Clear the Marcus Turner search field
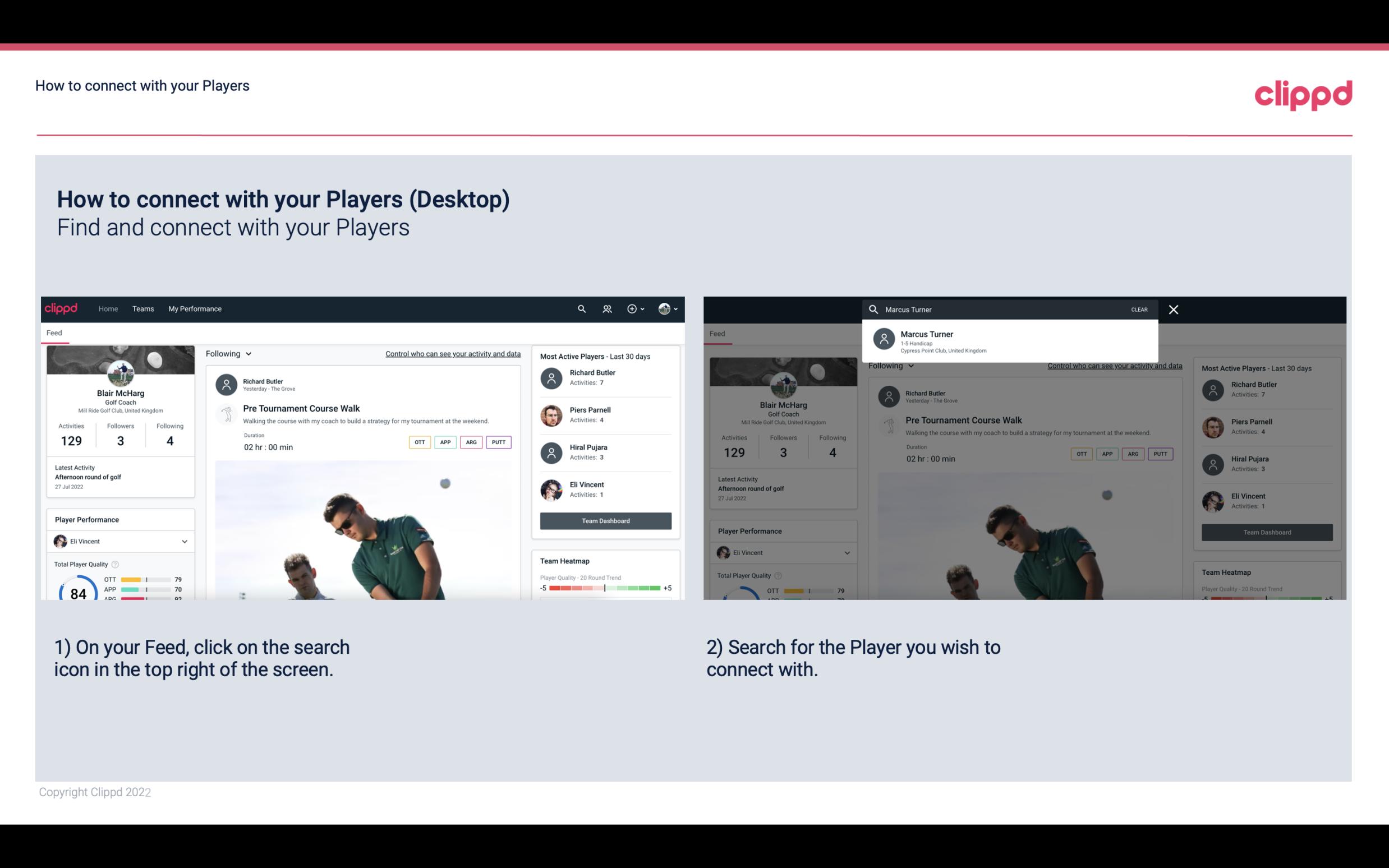The height and width of the screenshot is (868, 1389). [x=1140, y=309]
